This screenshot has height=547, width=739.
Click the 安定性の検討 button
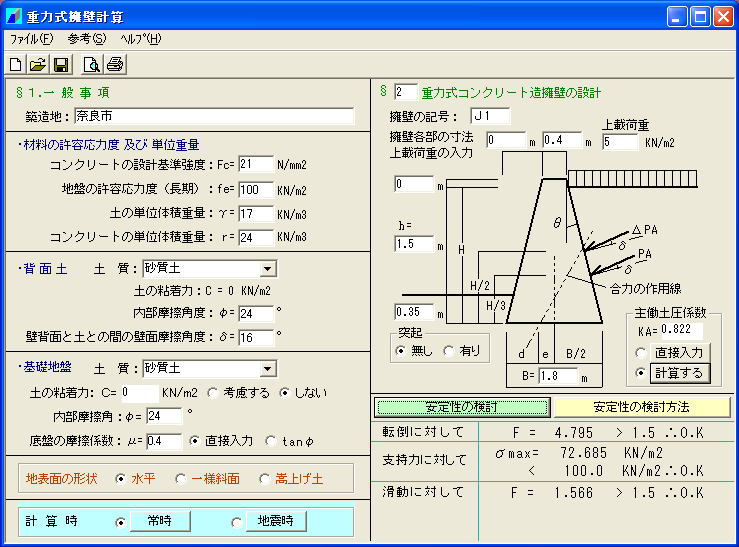tap(461, 407)
